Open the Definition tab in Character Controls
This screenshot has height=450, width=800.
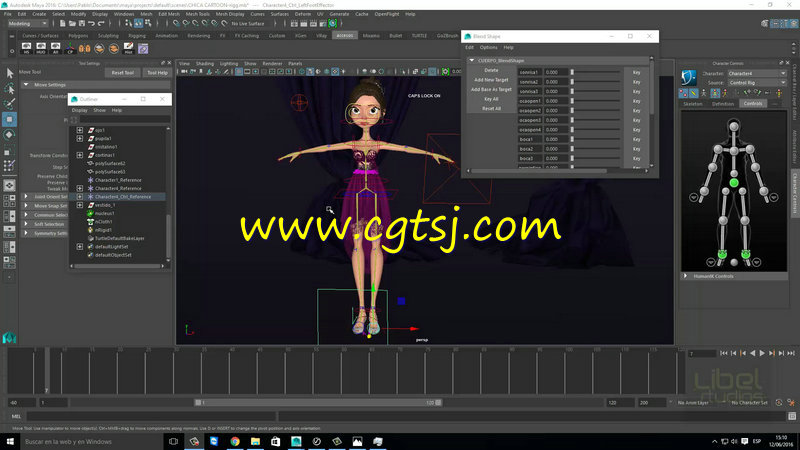coord(722,104)
